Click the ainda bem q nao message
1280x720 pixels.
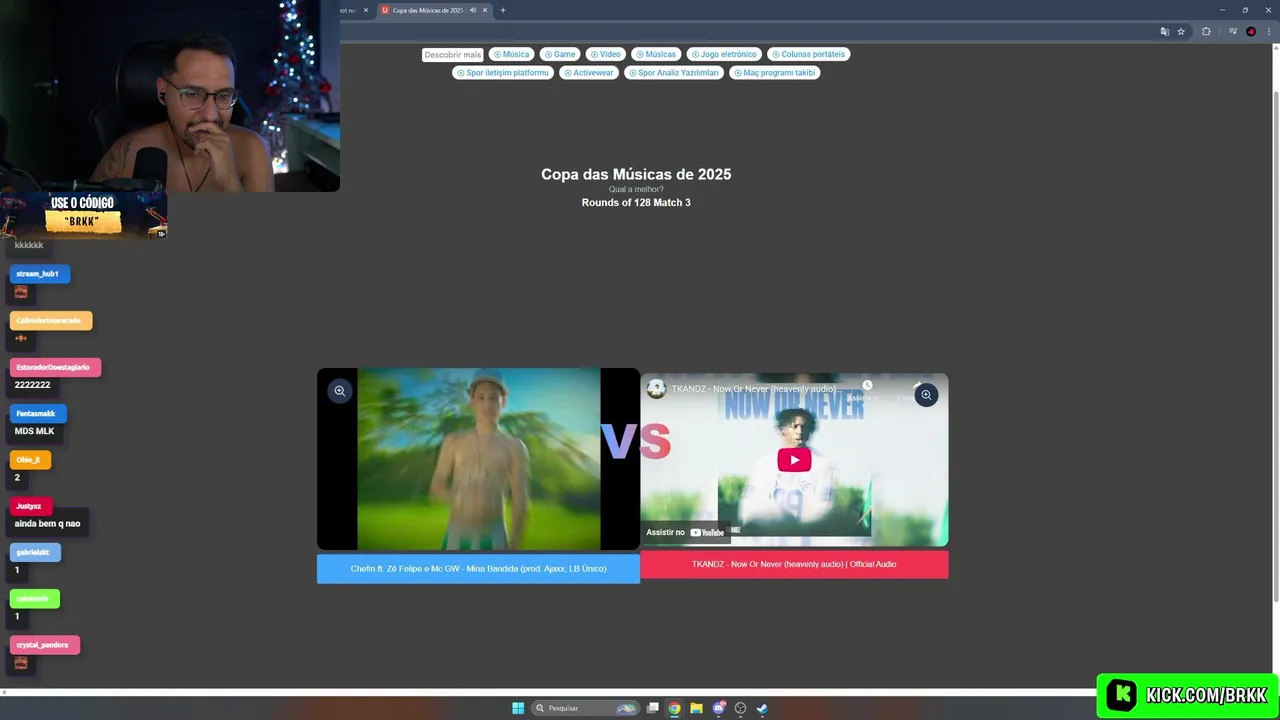click(x=47, y=524)
